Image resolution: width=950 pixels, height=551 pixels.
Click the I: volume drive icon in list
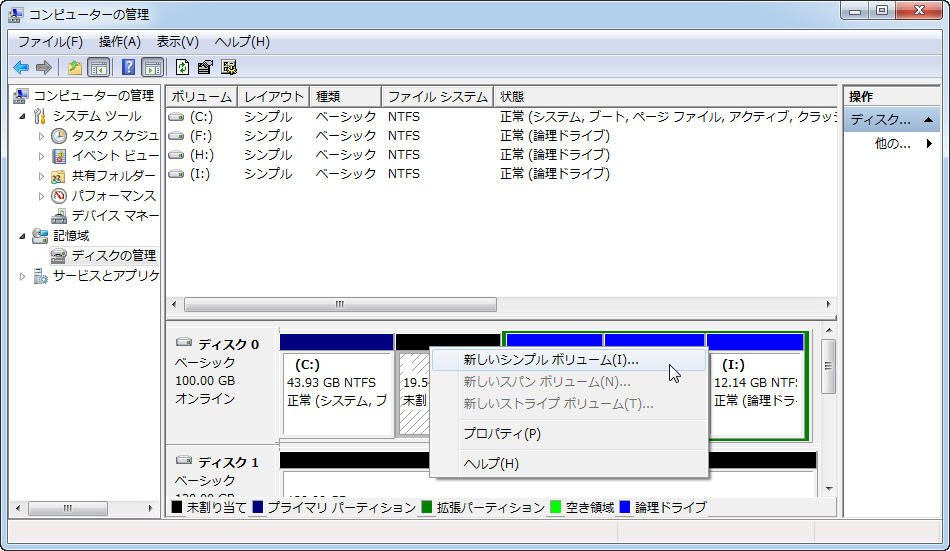(176, 174)
